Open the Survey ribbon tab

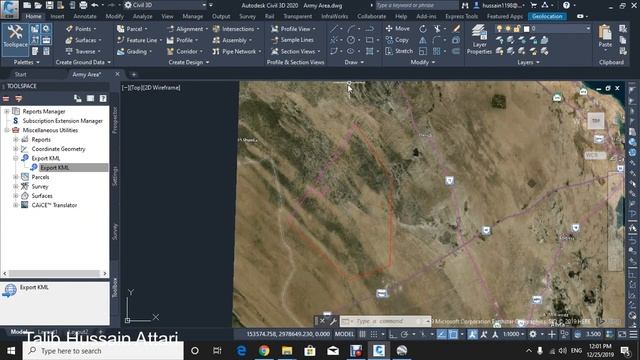(x=247, y=16)
